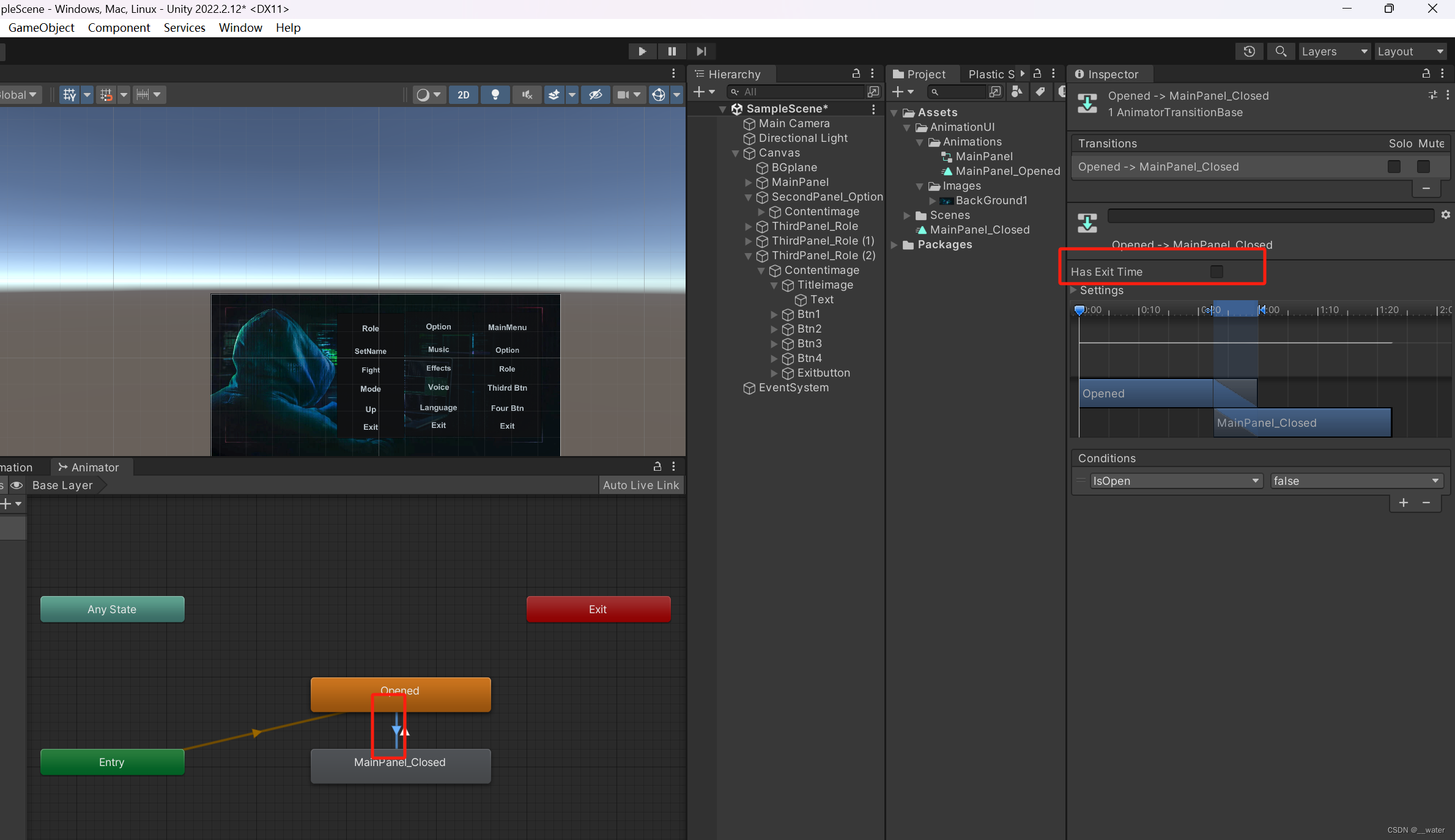Switch to the Animator tab

coord(89,467)
